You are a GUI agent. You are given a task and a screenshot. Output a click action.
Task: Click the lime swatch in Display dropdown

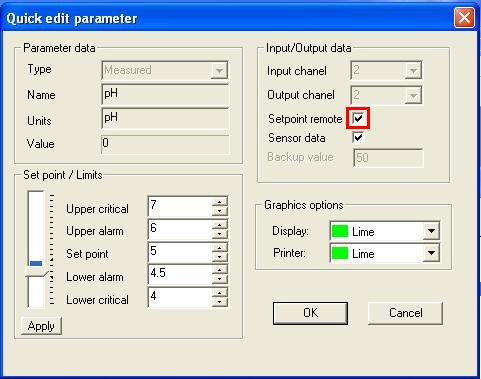(340, 231)
